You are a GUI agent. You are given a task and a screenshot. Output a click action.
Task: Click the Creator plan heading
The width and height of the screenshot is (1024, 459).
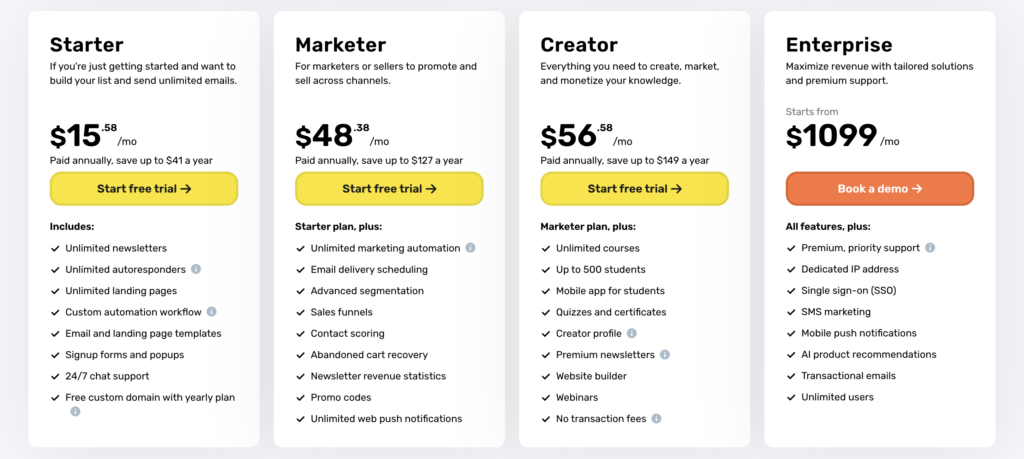pyautogui.click(x=579, y=45)
